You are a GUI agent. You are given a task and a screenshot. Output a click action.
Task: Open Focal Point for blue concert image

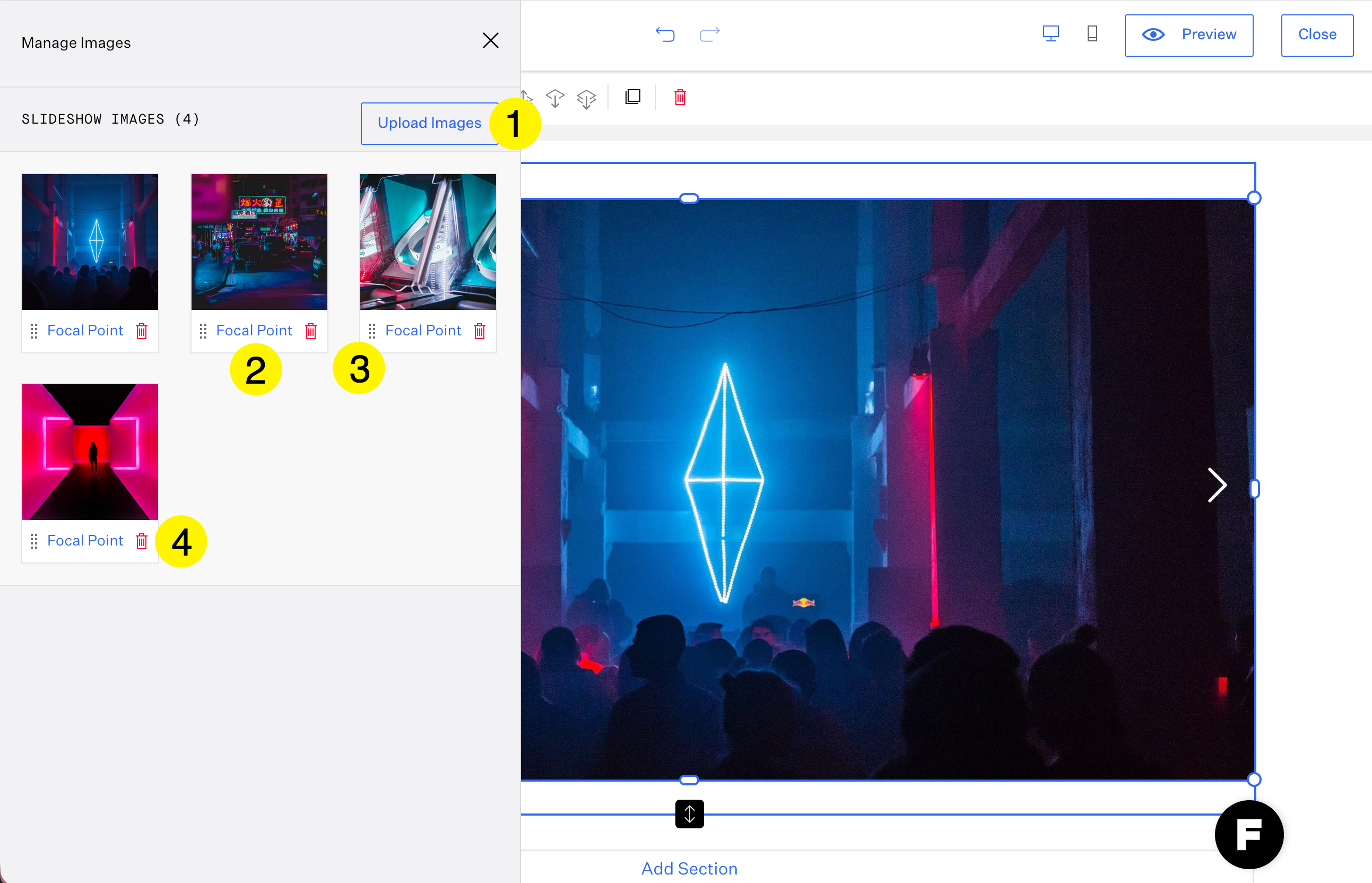click(x=85, y=331)
